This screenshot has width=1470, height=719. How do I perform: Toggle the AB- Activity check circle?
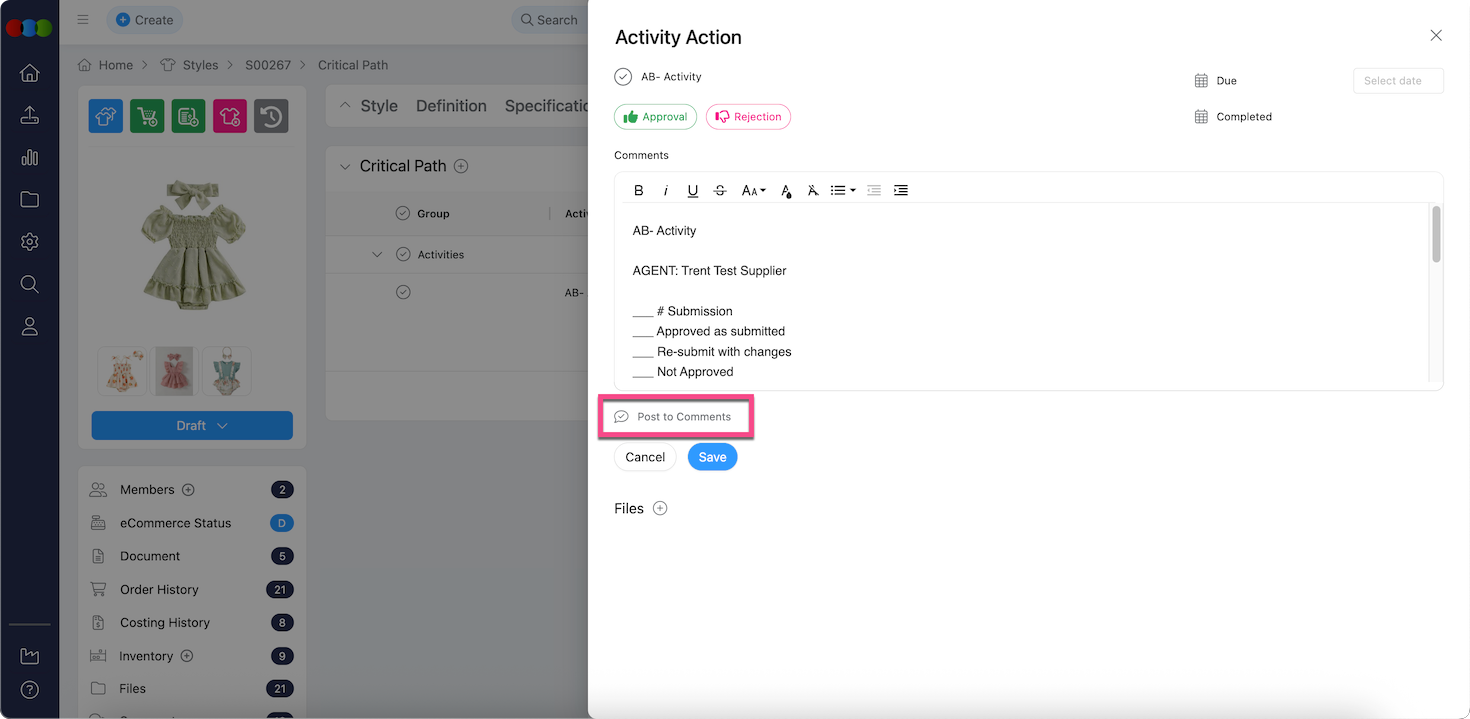coord(623,77)
